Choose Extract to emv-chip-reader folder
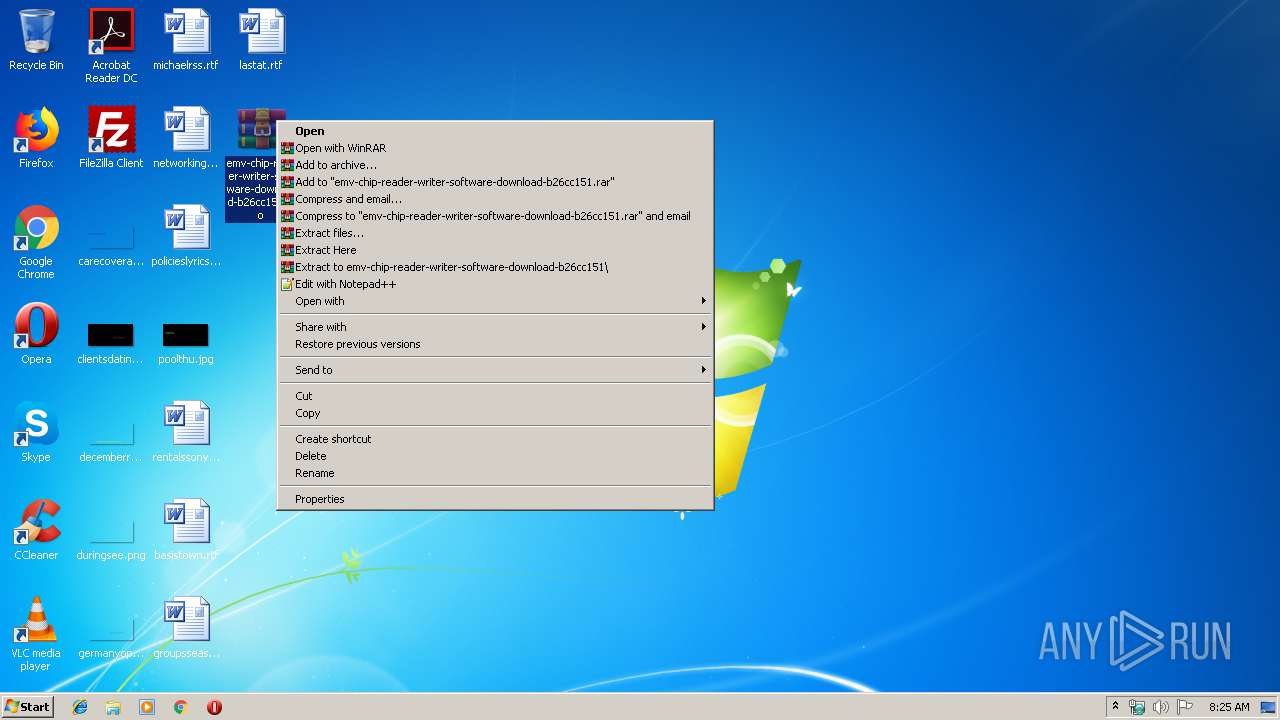The height and width of the screenshot is (720, 1280). (x=495, y=267)
